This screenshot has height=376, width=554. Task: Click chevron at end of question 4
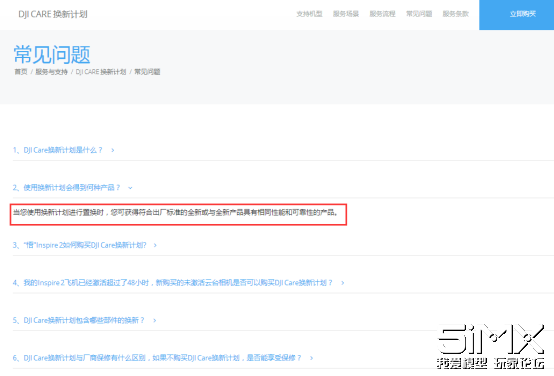342,283
